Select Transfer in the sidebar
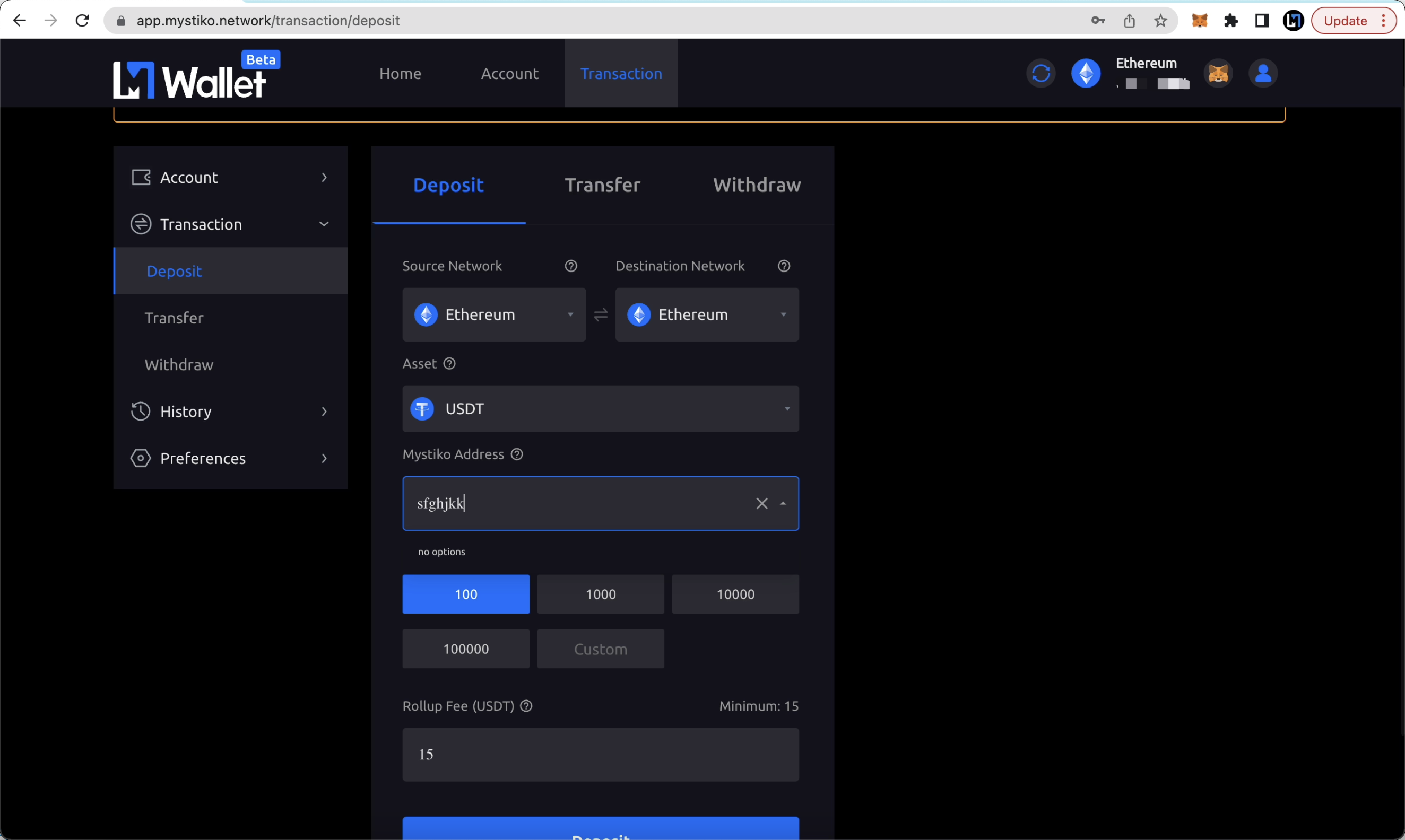The width and height of the screenshot is (1405, 840). coord(230,318)
